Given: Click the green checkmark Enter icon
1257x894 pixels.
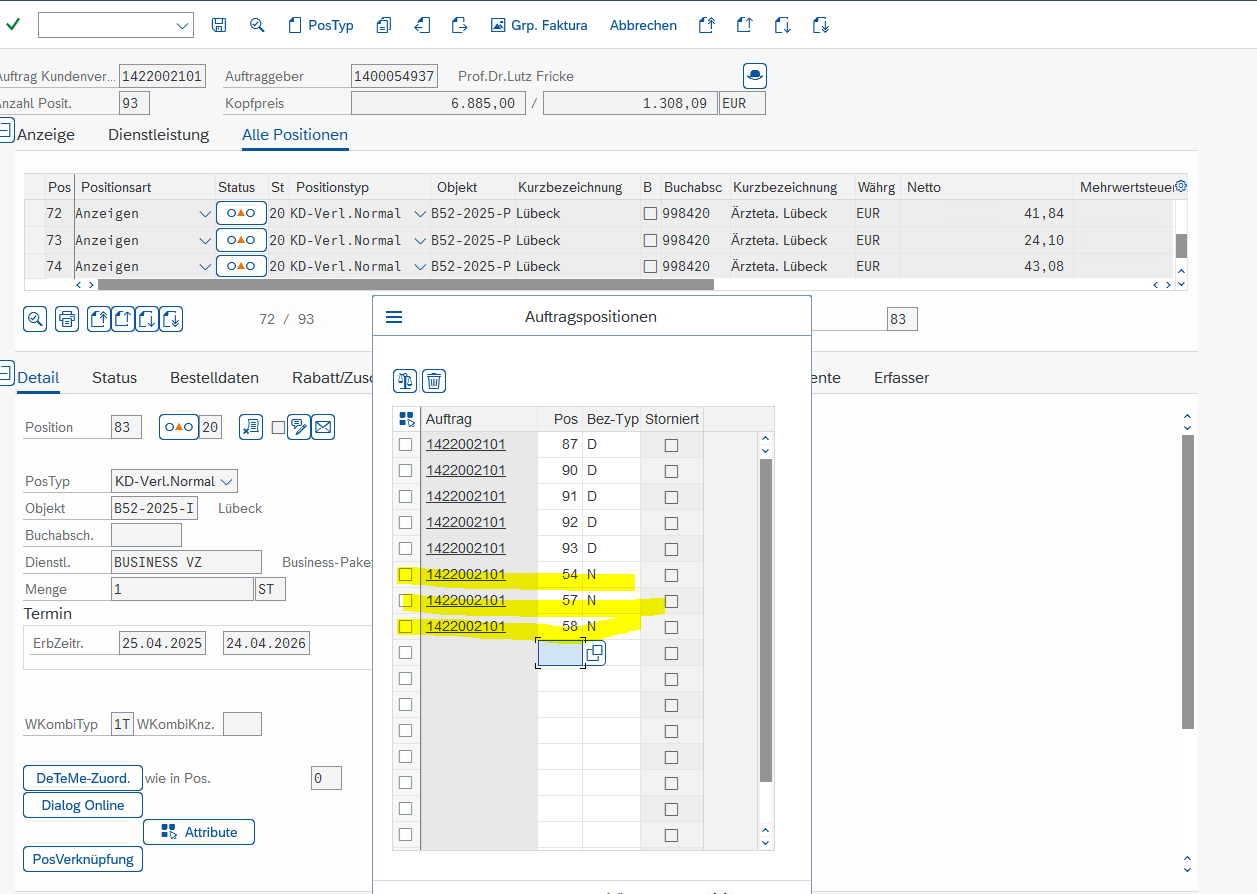Looking at the screenshot, I should coord(13,25).
